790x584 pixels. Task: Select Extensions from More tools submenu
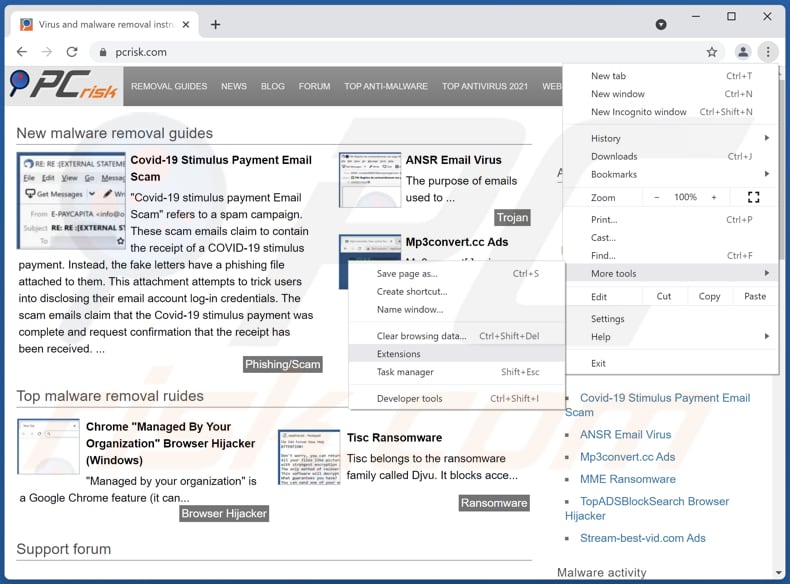[x=399, y=354]
